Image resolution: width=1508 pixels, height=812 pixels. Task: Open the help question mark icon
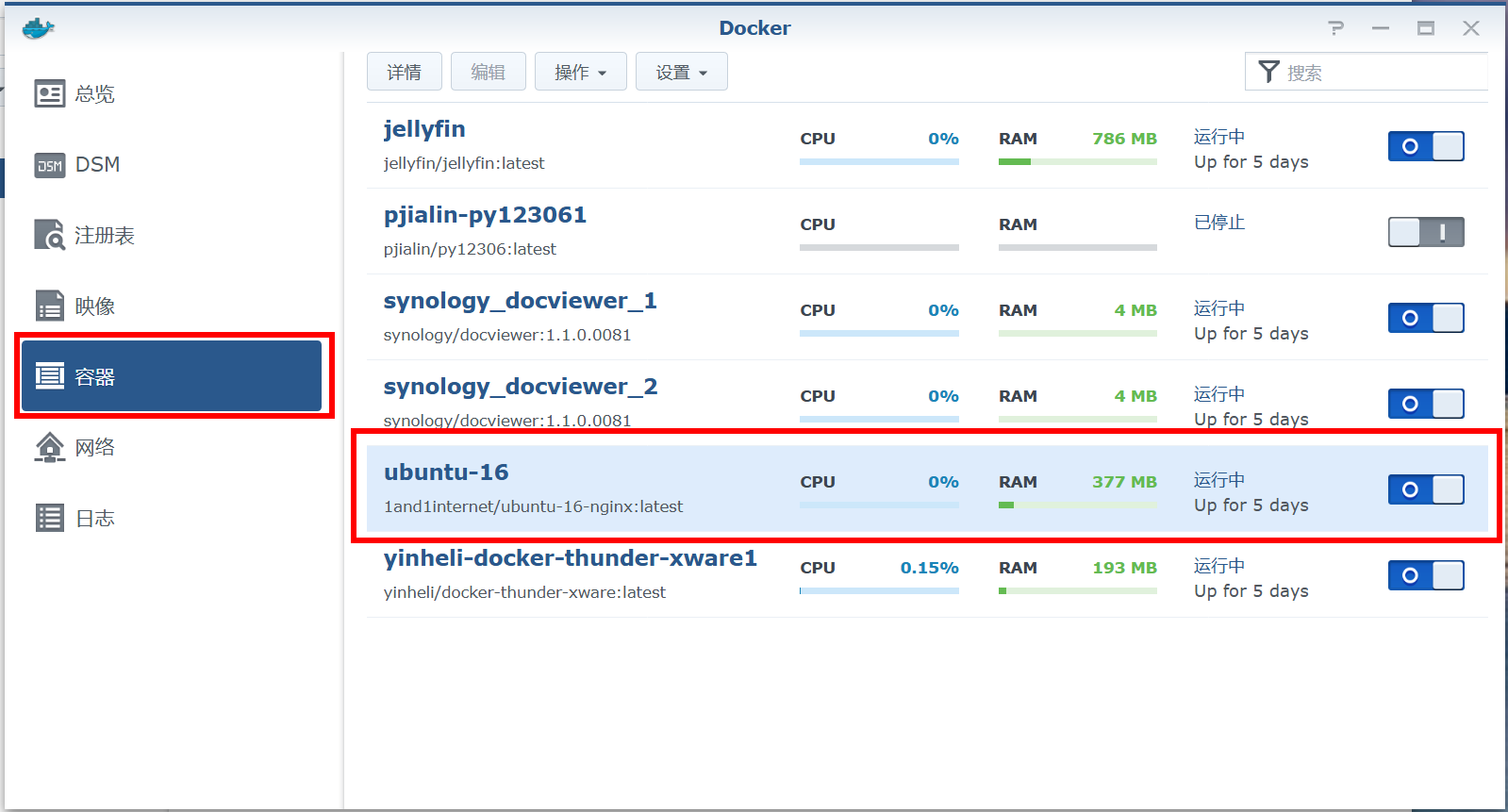[1335, 28]
